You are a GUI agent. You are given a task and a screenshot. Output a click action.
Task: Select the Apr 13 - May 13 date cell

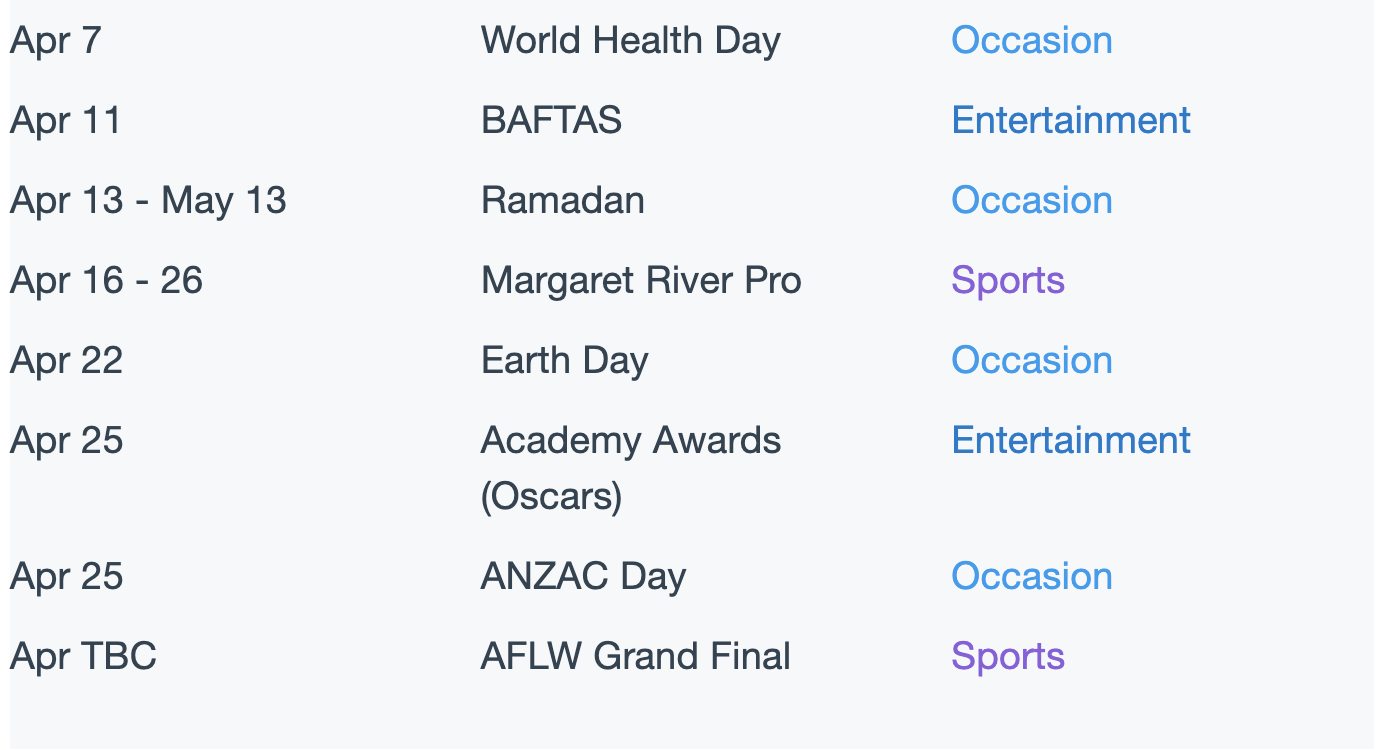[x=148, y=201]
